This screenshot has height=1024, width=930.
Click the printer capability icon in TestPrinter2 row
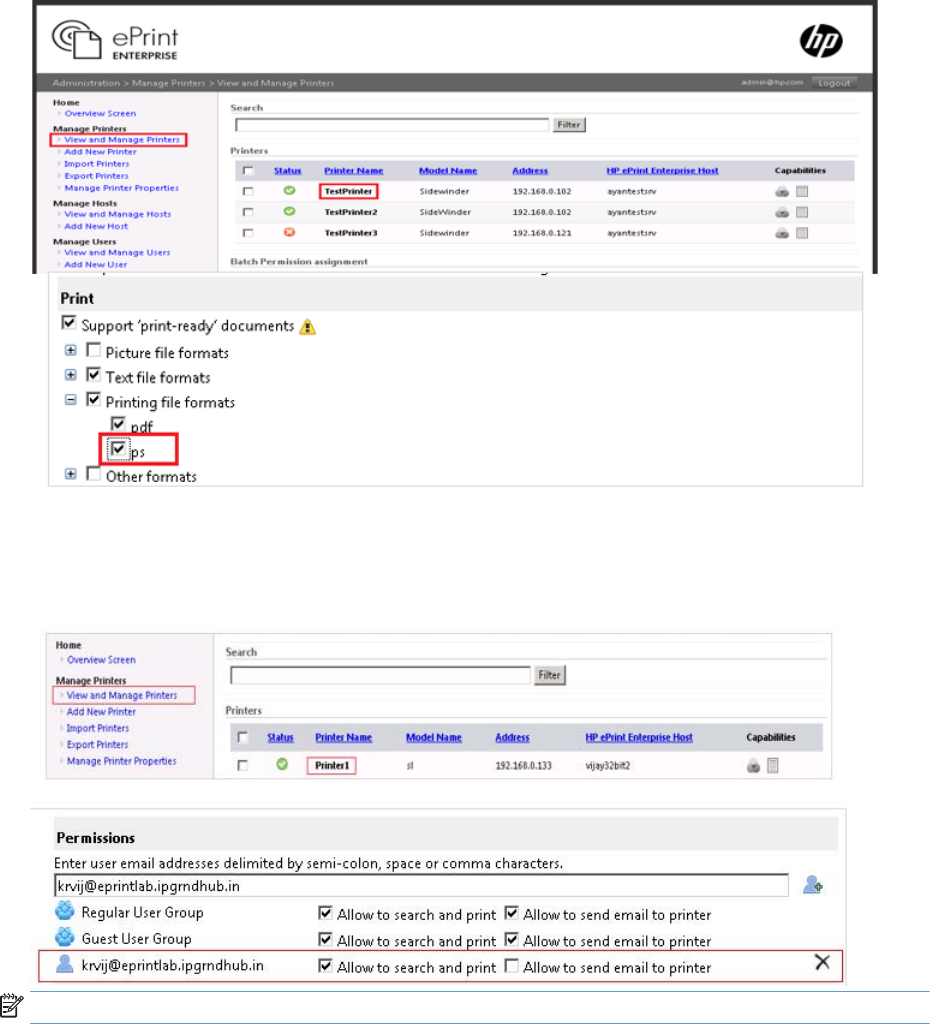(x=782, y=213)
